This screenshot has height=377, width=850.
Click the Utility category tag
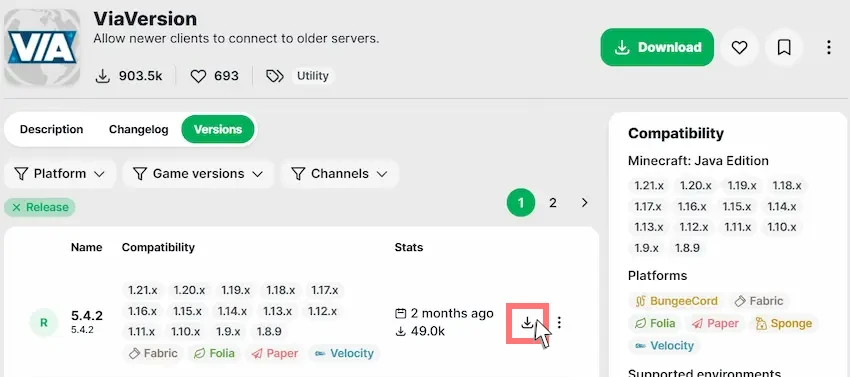click(313, 76)
